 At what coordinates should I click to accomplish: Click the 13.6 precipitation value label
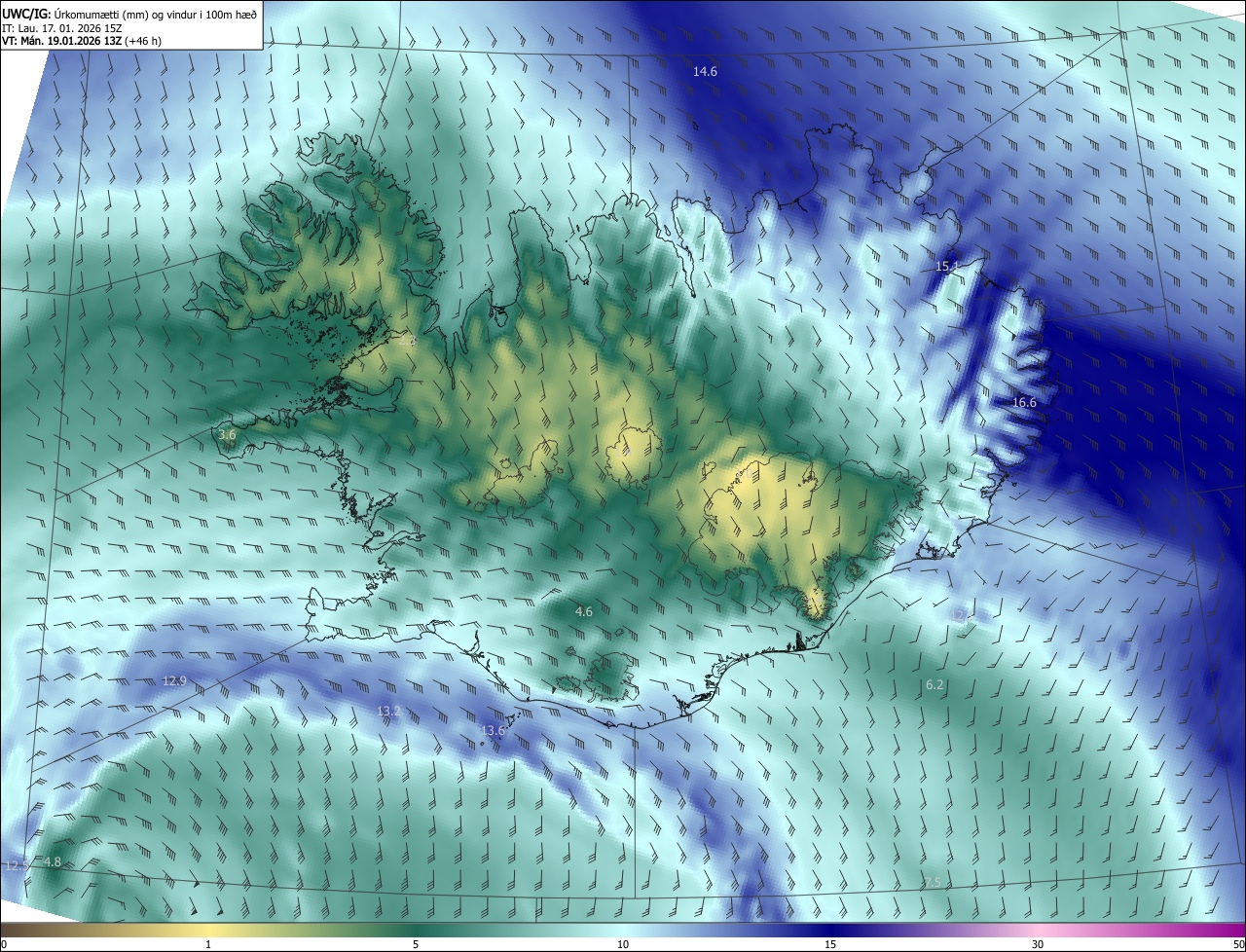click(x=494, y=731)
